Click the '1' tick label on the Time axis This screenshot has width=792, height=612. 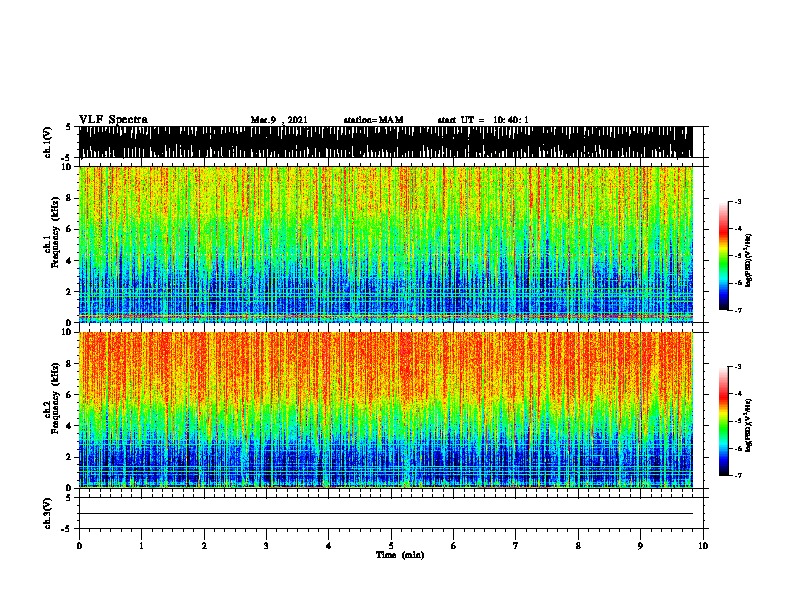141,545
